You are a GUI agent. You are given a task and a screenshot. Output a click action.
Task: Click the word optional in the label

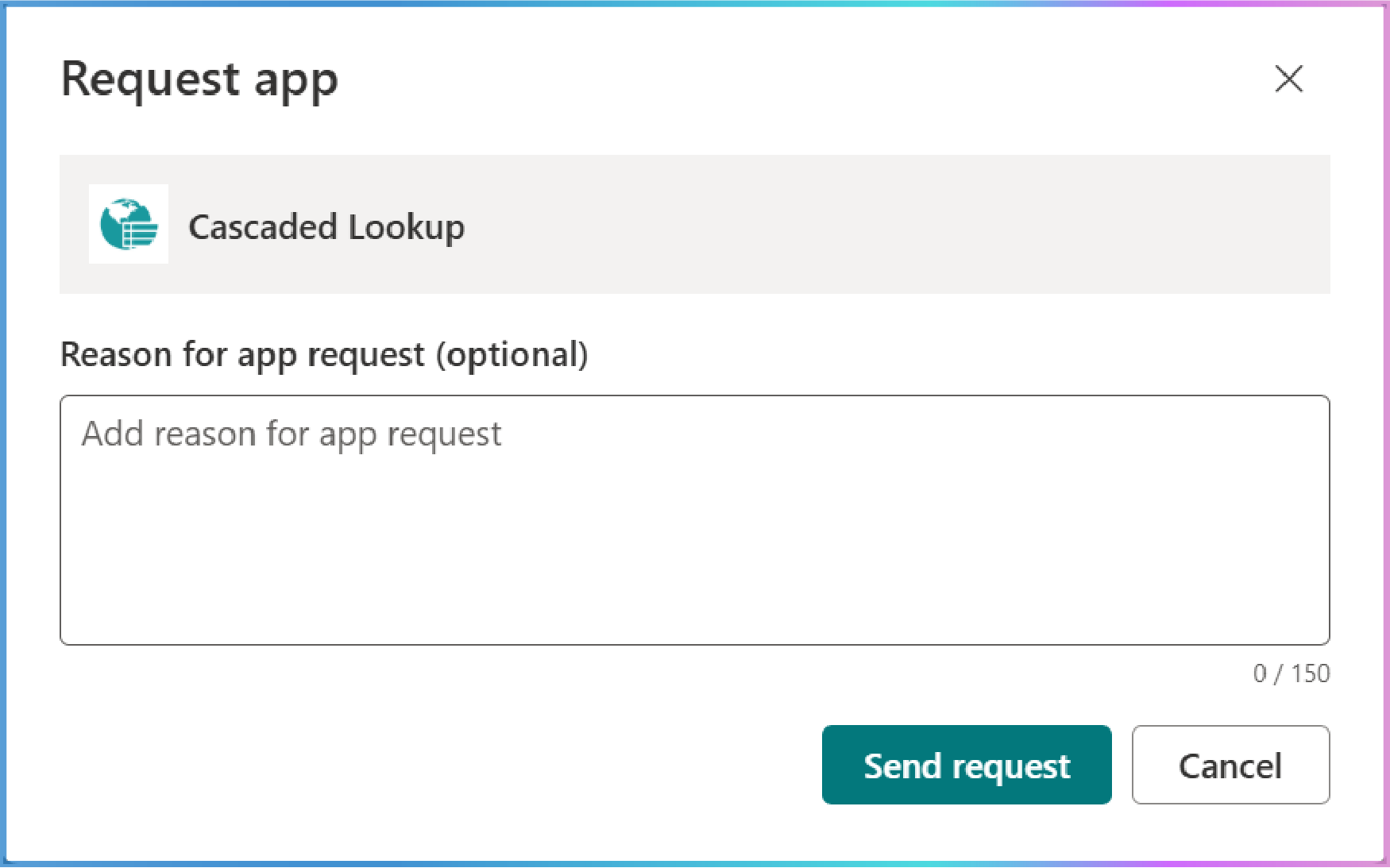pos(512,355)
